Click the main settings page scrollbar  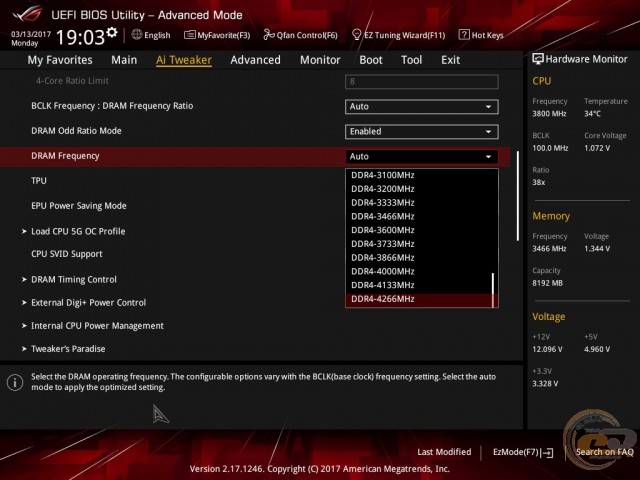click(518, 196)
